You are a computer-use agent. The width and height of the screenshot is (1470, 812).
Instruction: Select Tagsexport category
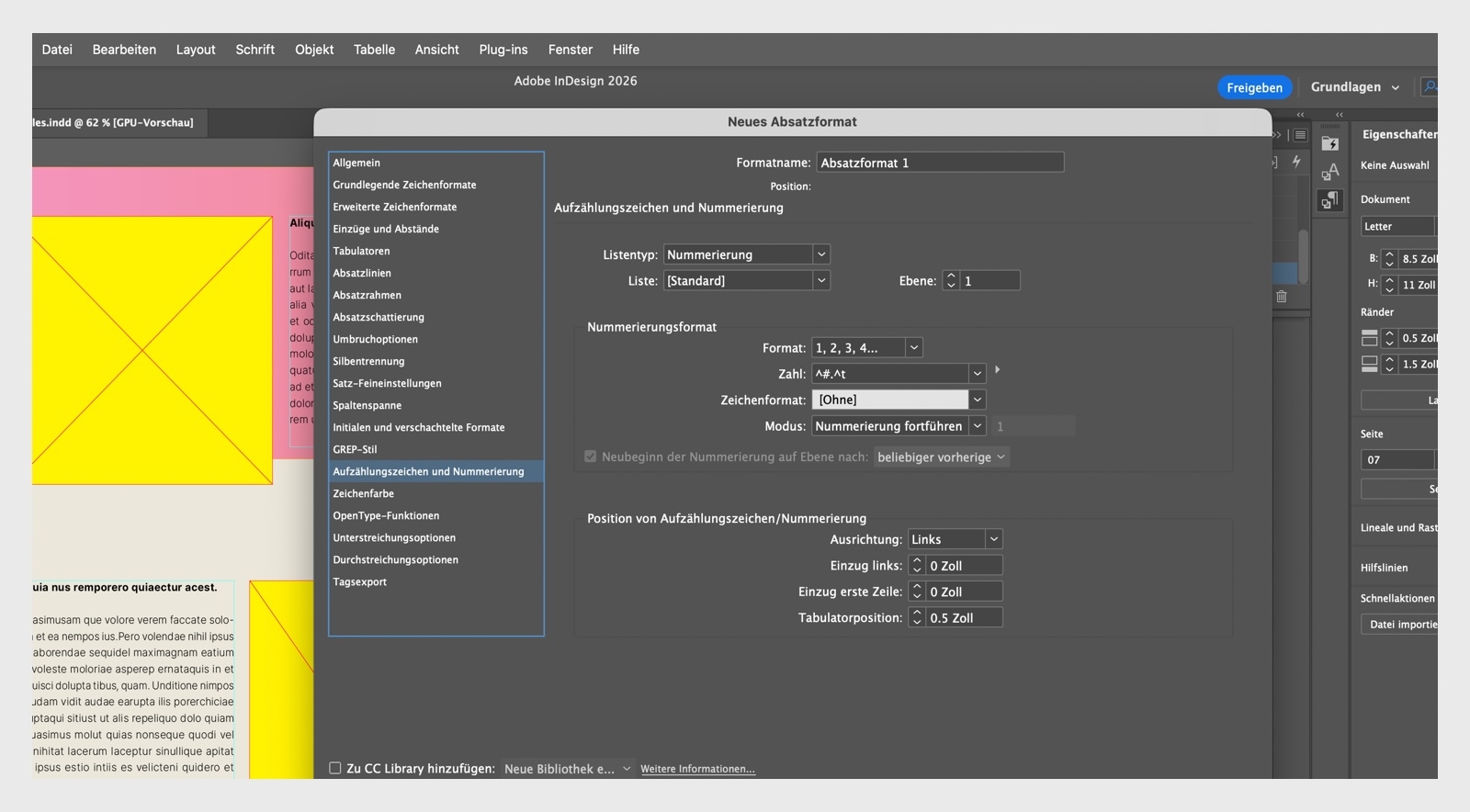[x=435, y=581]
